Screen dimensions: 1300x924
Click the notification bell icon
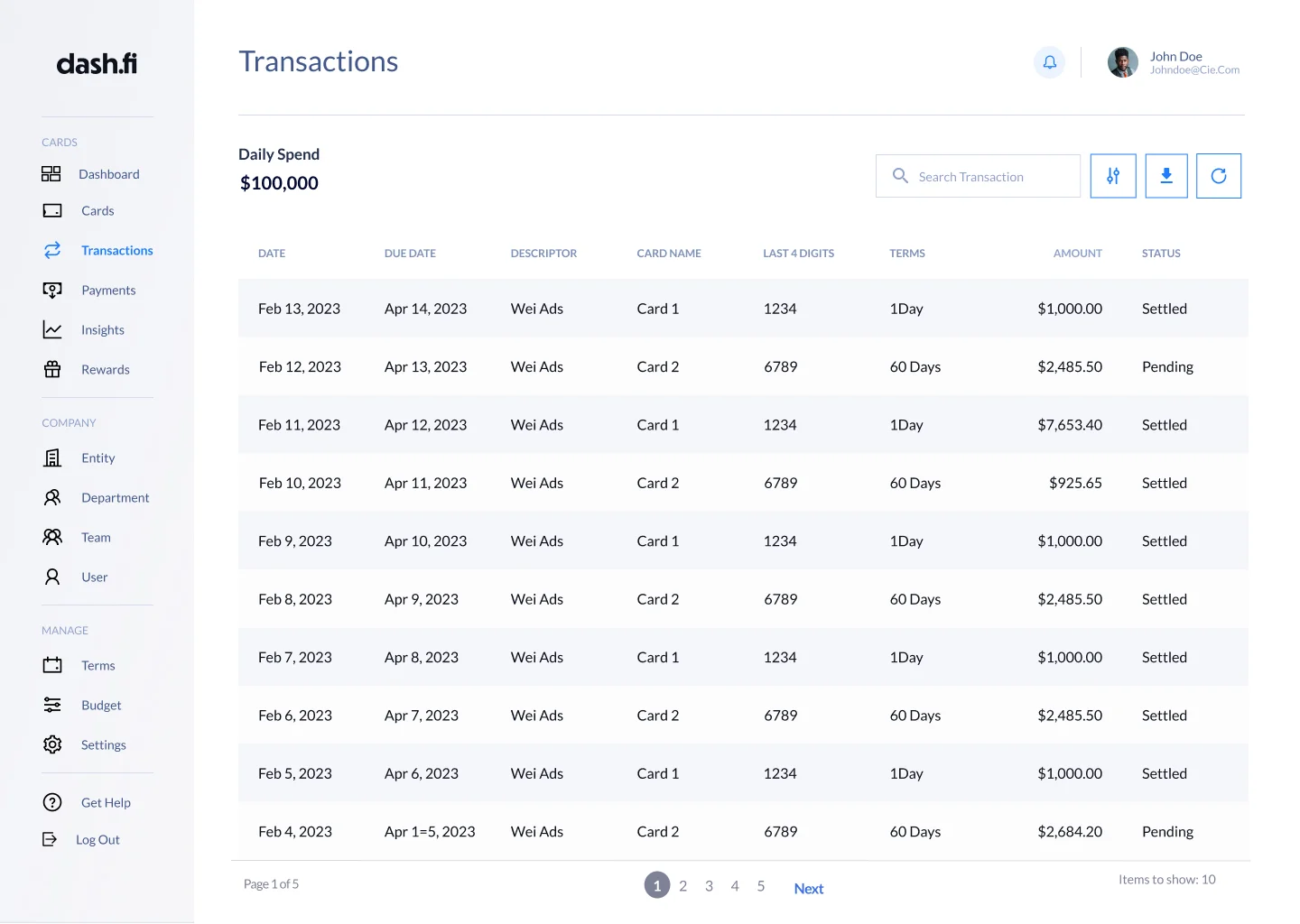click(x=1049, y=62)
